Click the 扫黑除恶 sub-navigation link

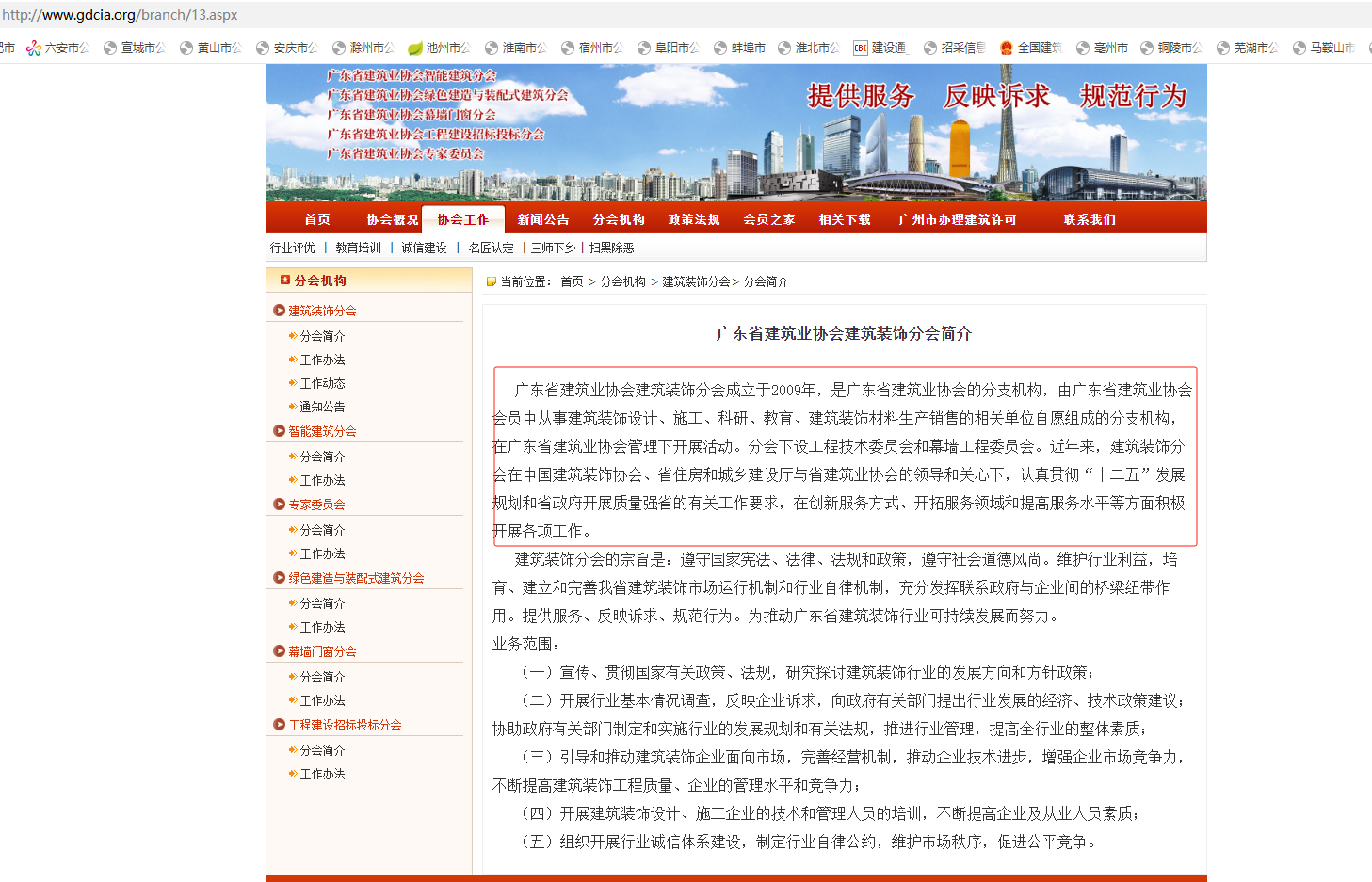[611, 248]
